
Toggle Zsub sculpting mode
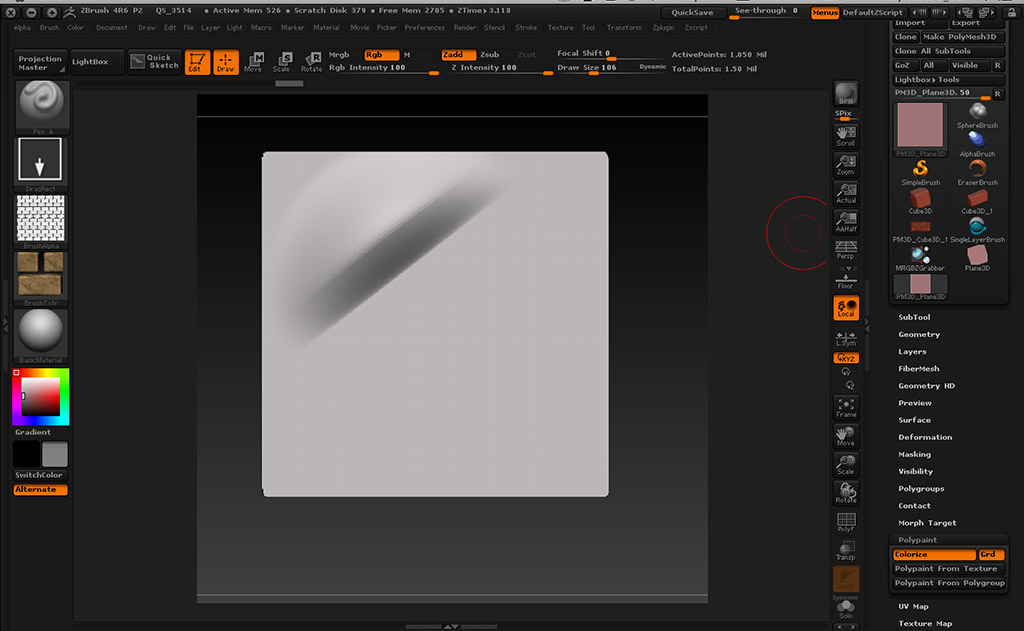click(489, 55)
